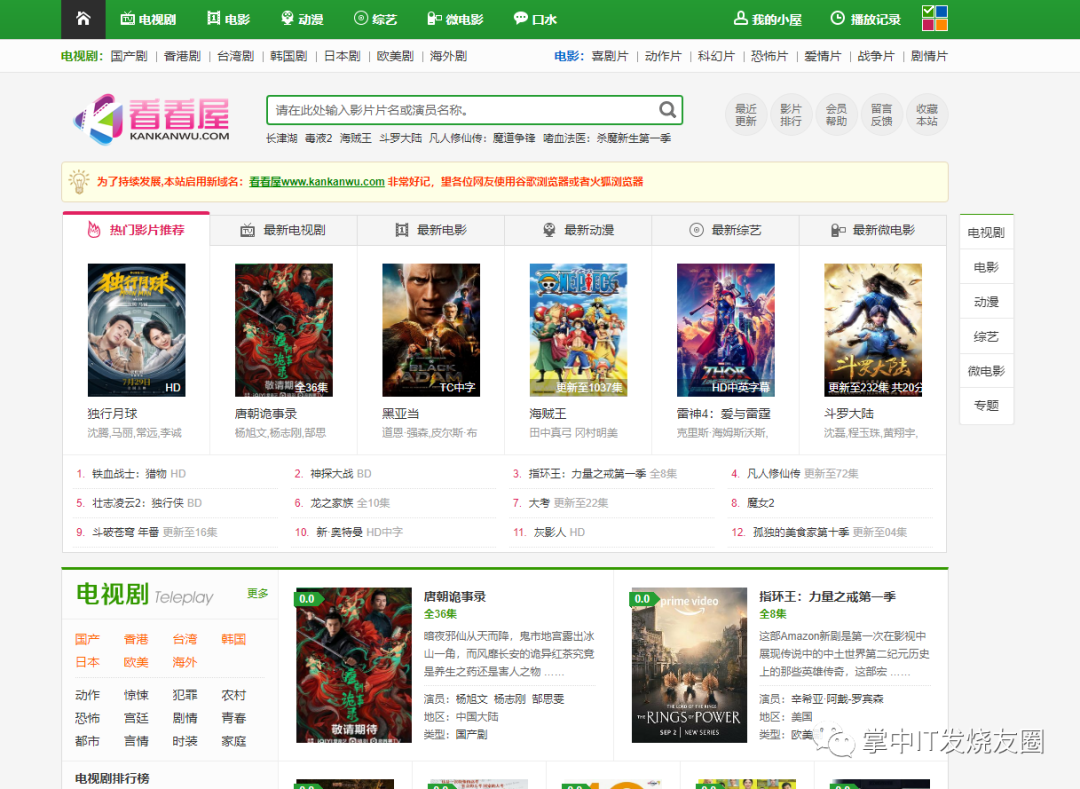Screen dimensions: 1080x789
Task: Open 独行月球 poster thumbnail
Action: (x=136, y=330)
